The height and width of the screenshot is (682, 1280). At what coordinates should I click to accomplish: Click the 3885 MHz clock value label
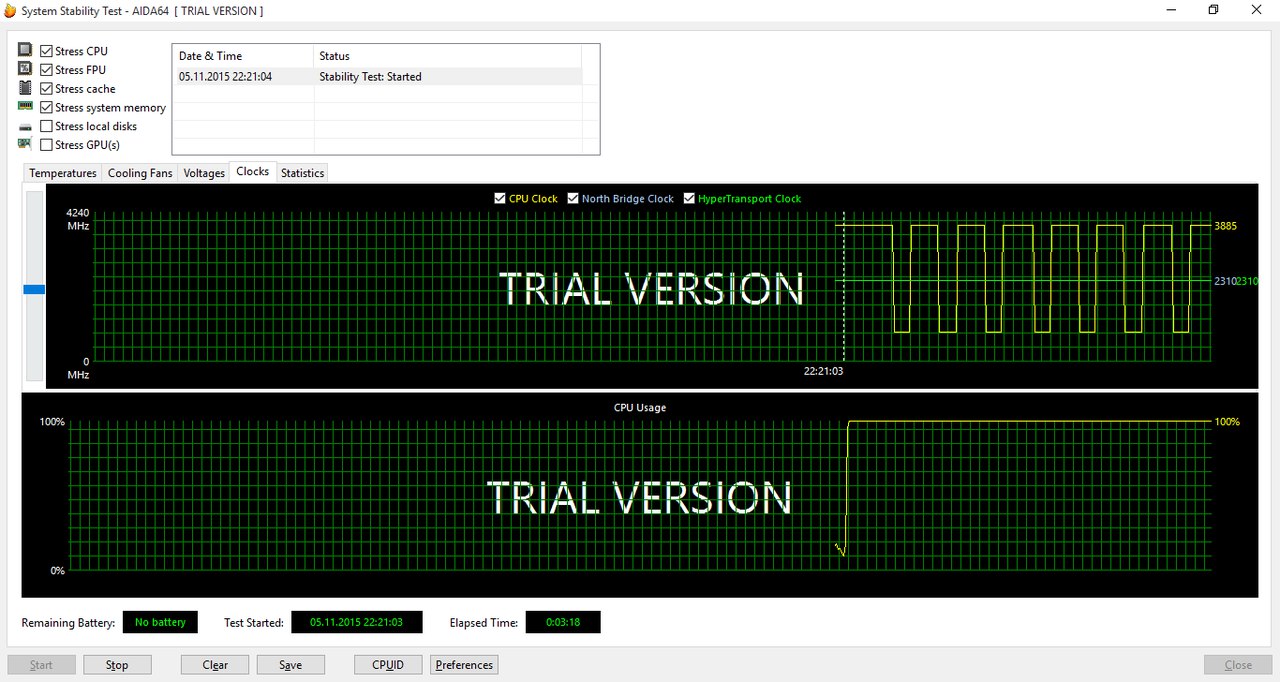tap(1225, 226)
